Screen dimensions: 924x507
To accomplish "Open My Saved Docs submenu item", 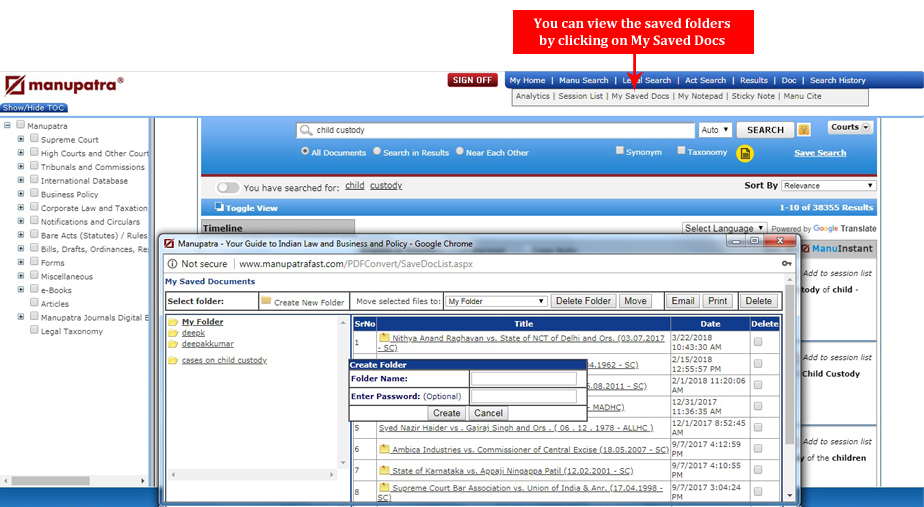I will coord(640,96).
